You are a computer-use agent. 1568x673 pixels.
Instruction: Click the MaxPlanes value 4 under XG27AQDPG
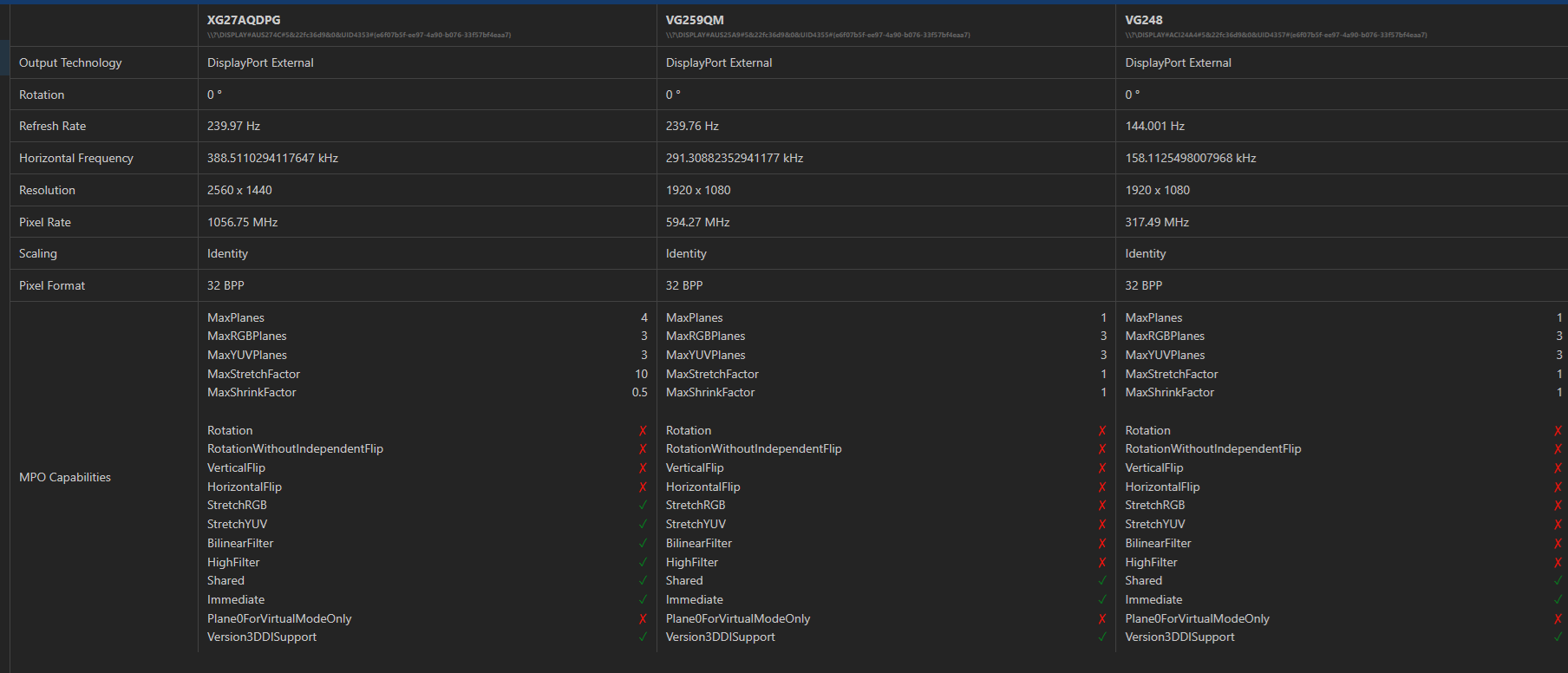tap(644, 317)
